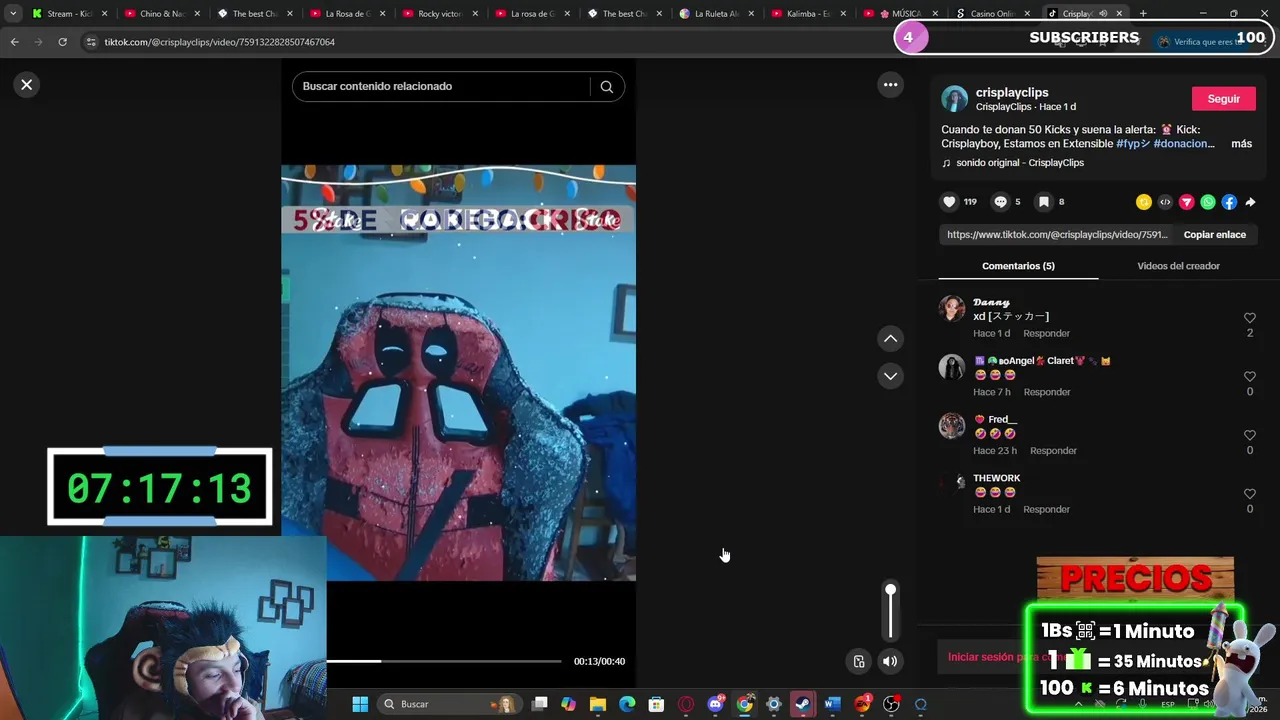Click the TikTok URL in address bar
Viewport: 1280px width, 720px height.
point(220,42)
